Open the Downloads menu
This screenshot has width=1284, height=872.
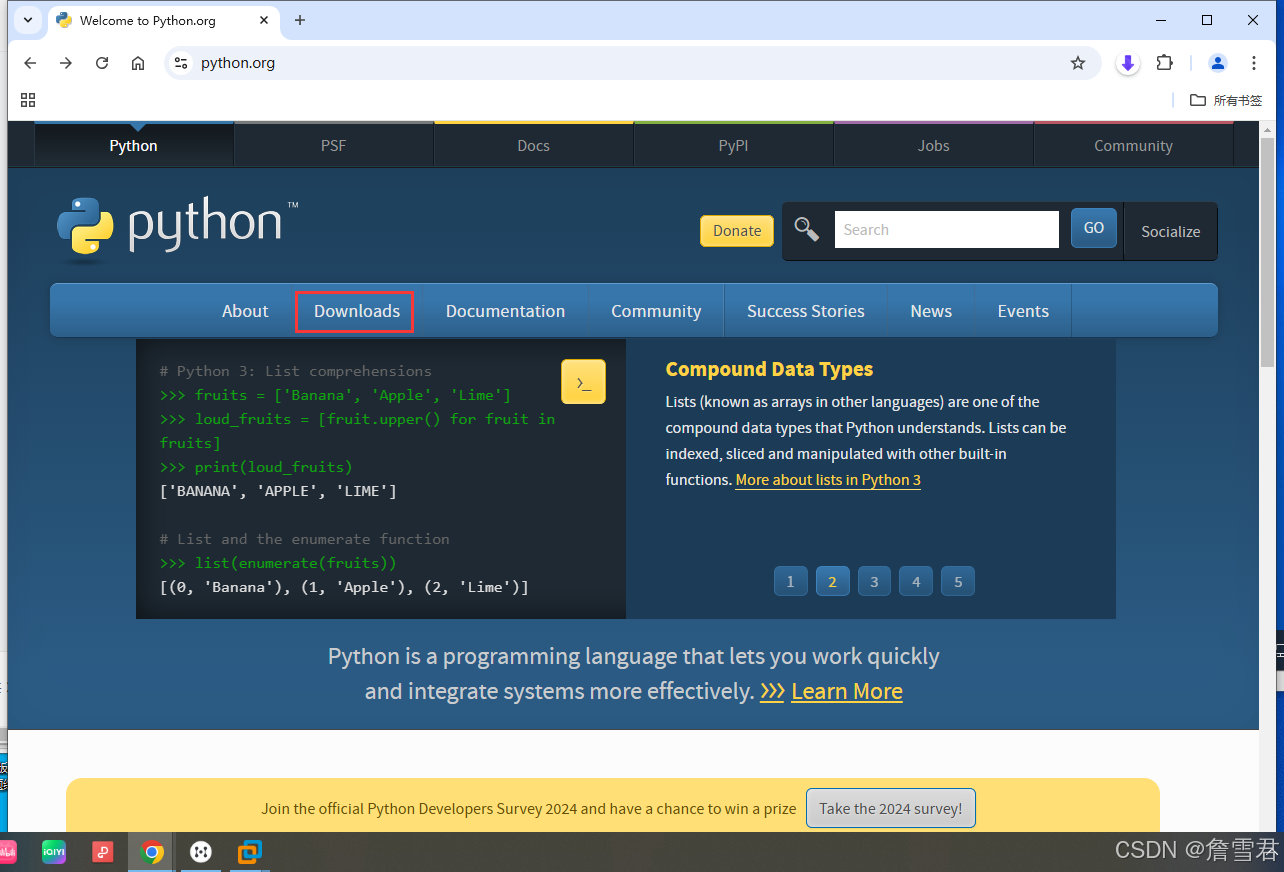[356, 311]
